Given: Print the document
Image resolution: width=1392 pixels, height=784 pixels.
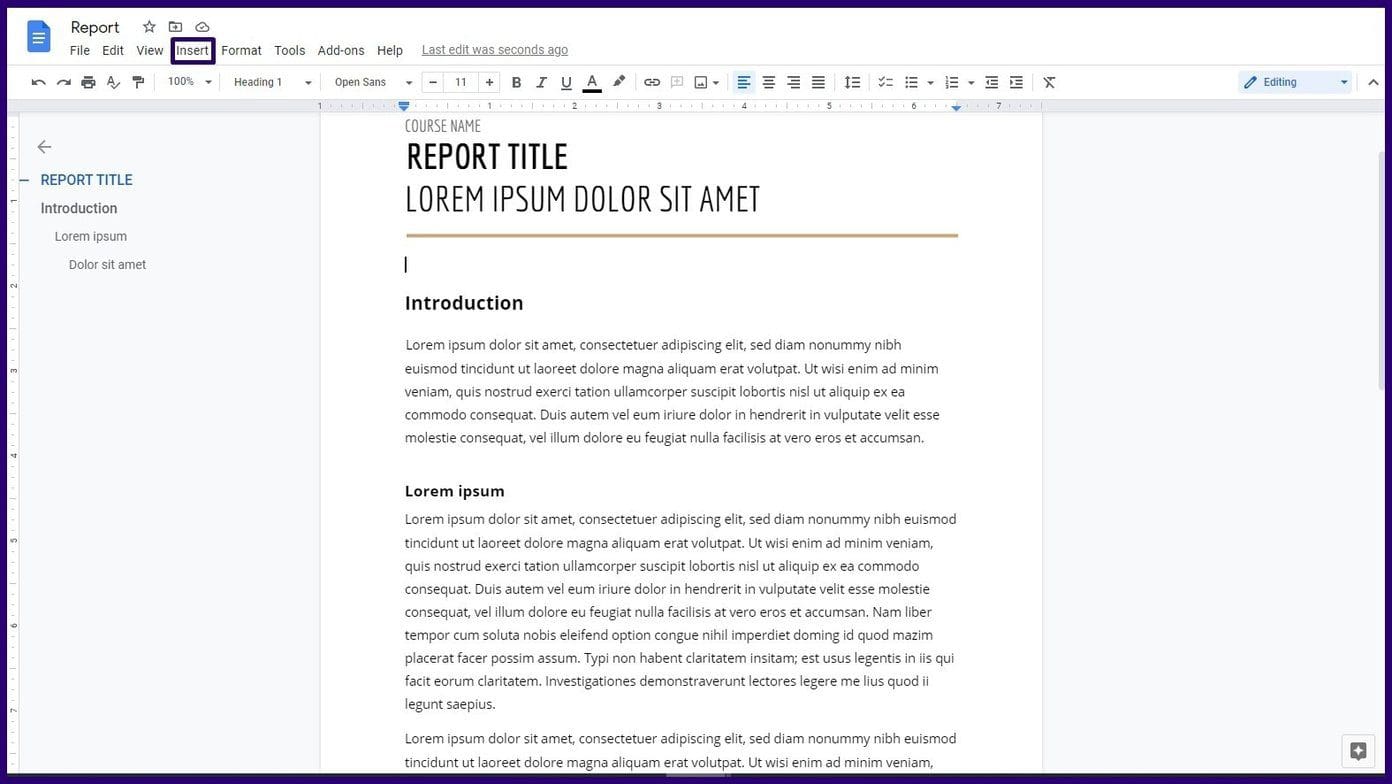Looking at the screenshot, I should click(x=88, y=82).
